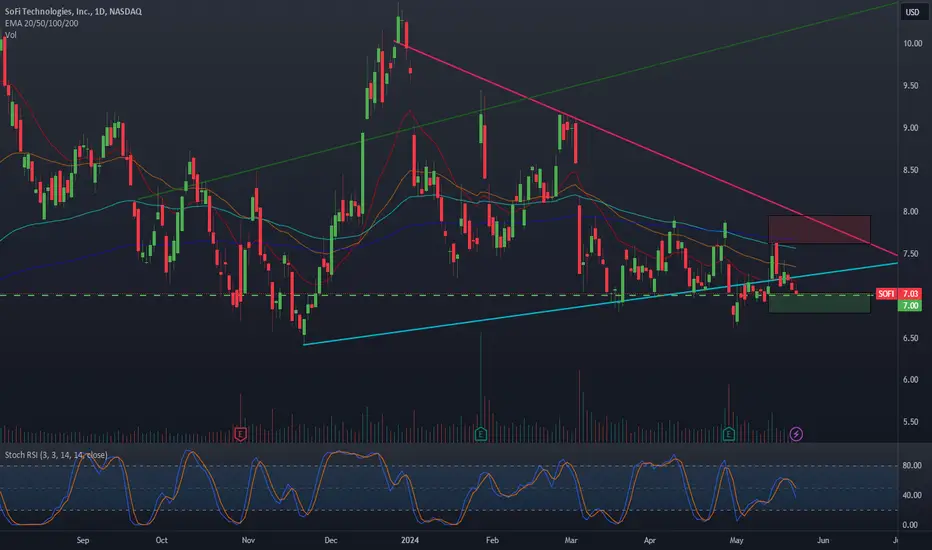The image size is (932, 550).
Task: Click the 9.00 price axis label
Action: [x=911, y=128]
